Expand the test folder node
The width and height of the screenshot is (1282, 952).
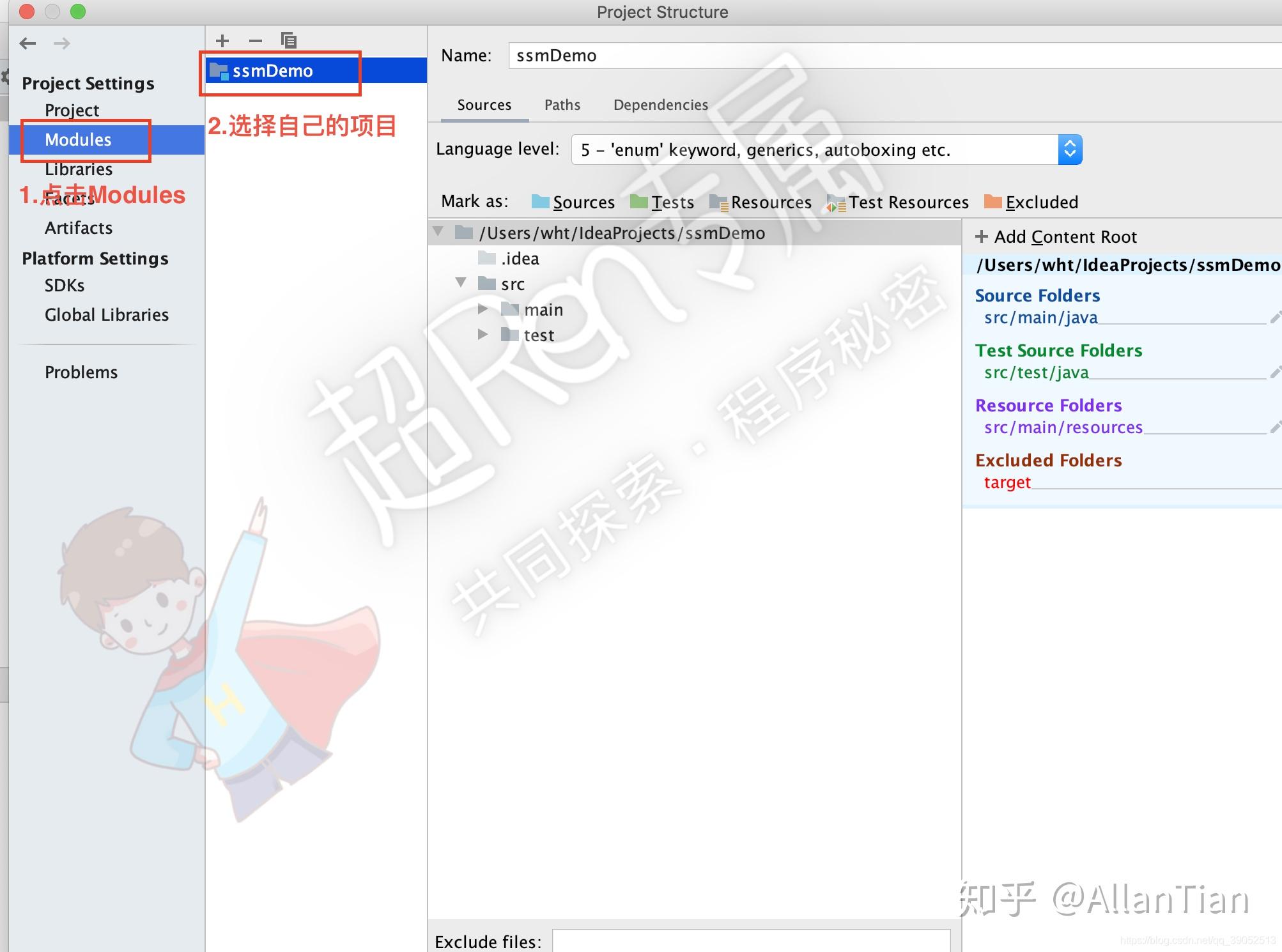tap(483, 334)
